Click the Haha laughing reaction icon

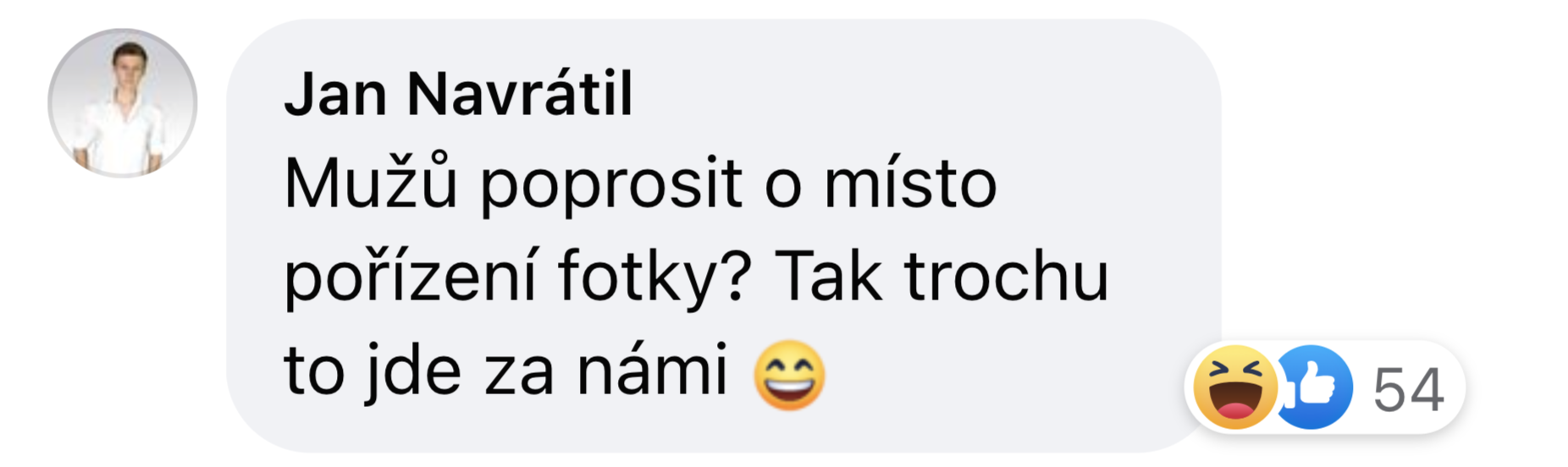click(x=1234, y=387)
